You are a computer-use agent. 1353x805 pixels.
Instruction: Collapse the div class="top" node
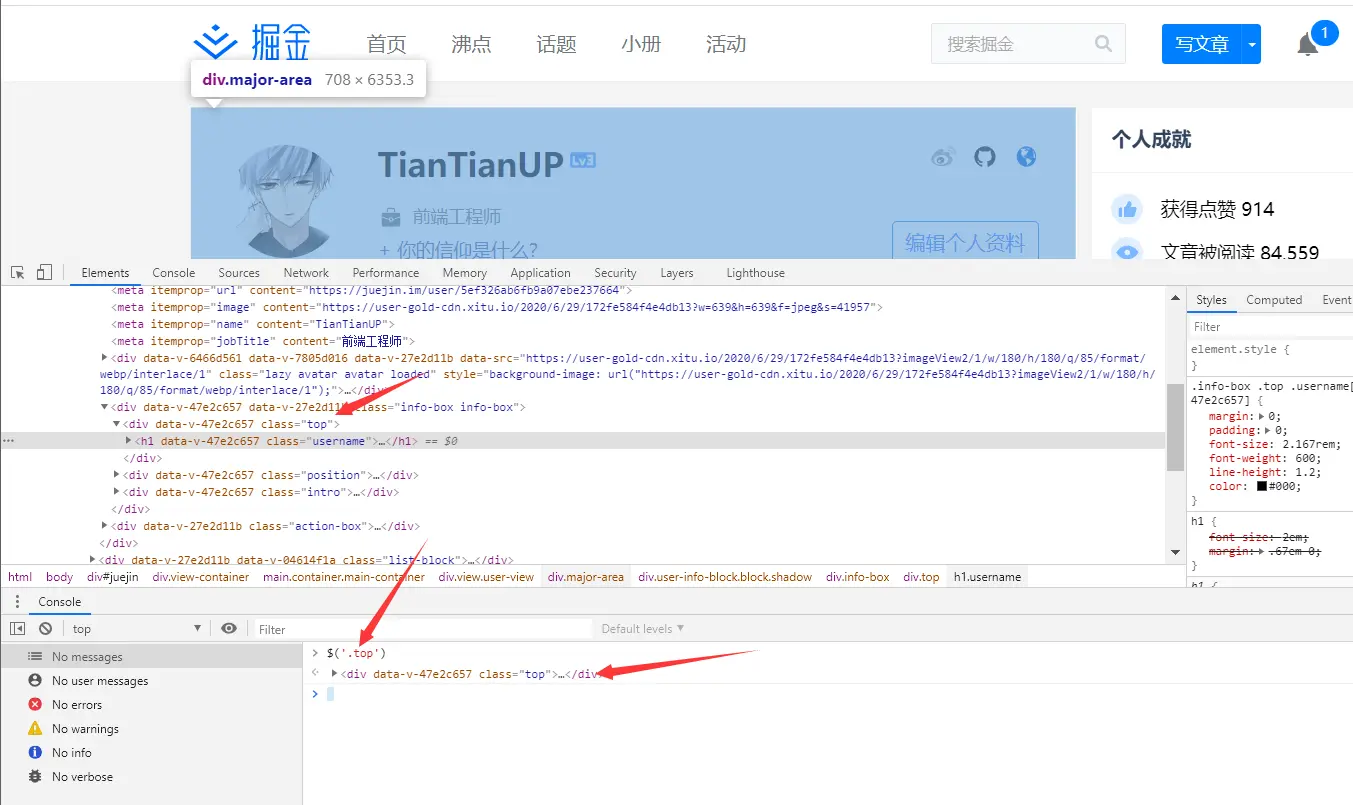tap(116, 424)
